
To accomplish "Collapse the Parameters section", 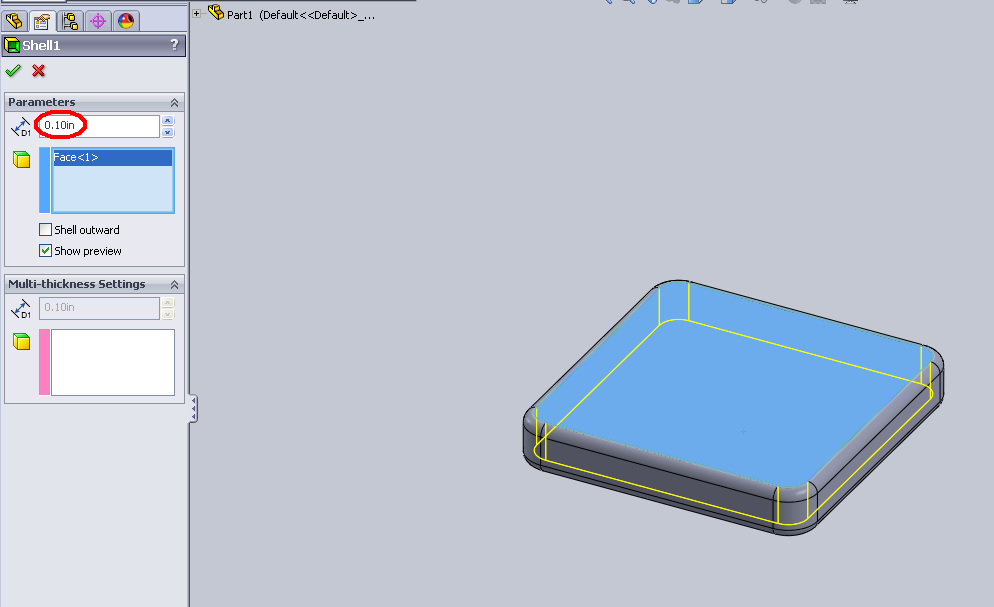I will [x=174, y=102].
